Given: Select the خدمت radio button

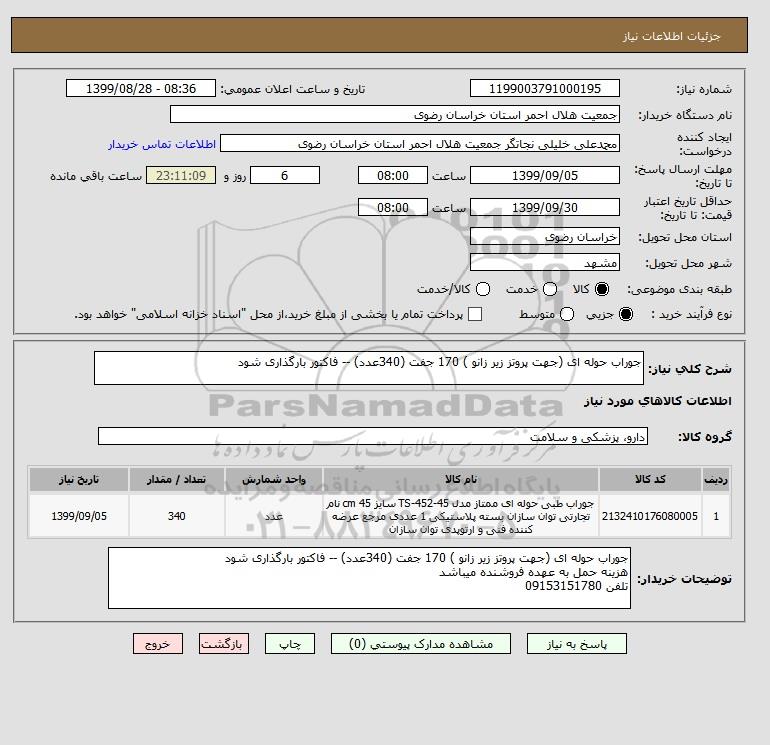Looking at the screenshot, I should click(550, 289).
